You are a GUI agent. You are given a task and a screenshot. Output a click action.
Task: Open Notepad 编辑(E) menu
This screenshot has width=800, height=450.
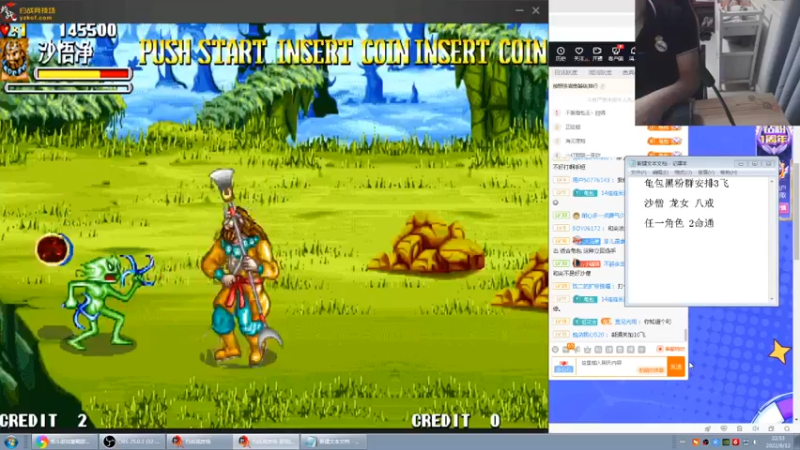tap(660, 172)
